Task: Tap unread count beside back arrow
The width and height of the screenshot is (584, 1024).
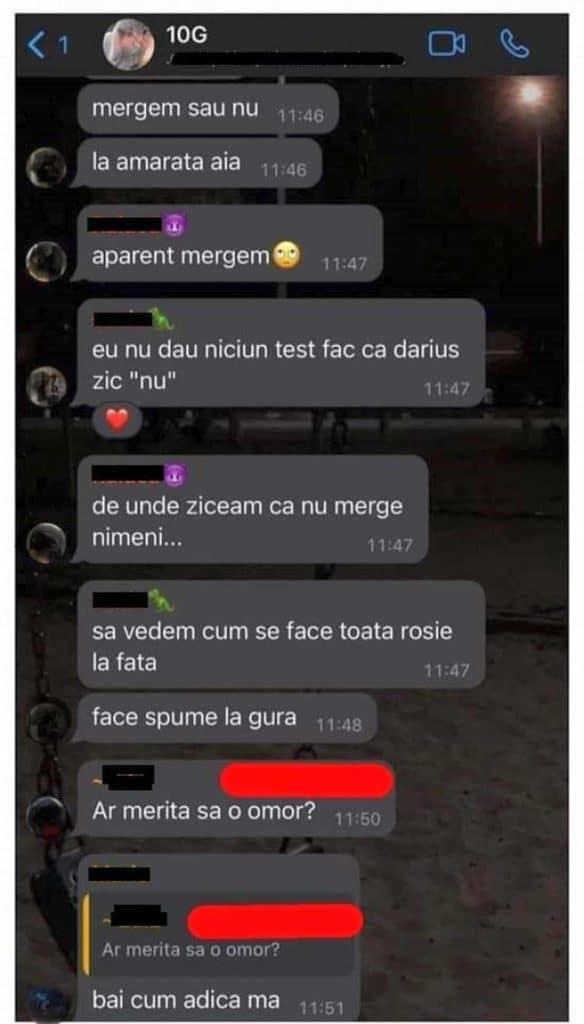Action: point(63,45)
